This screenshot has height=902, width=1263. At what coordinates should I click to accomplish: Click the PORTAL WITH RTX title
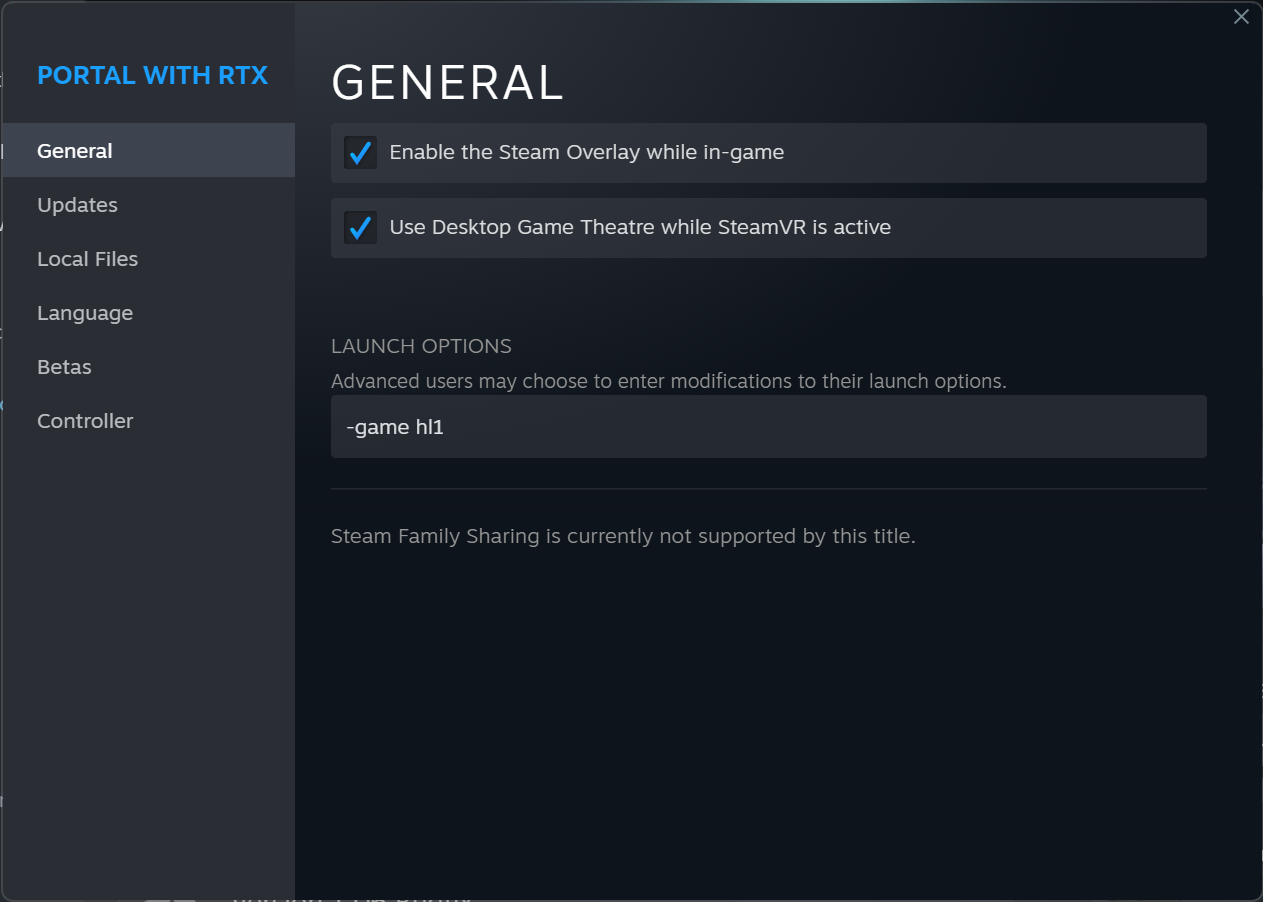pyautogui.click(x=152, y=76)
